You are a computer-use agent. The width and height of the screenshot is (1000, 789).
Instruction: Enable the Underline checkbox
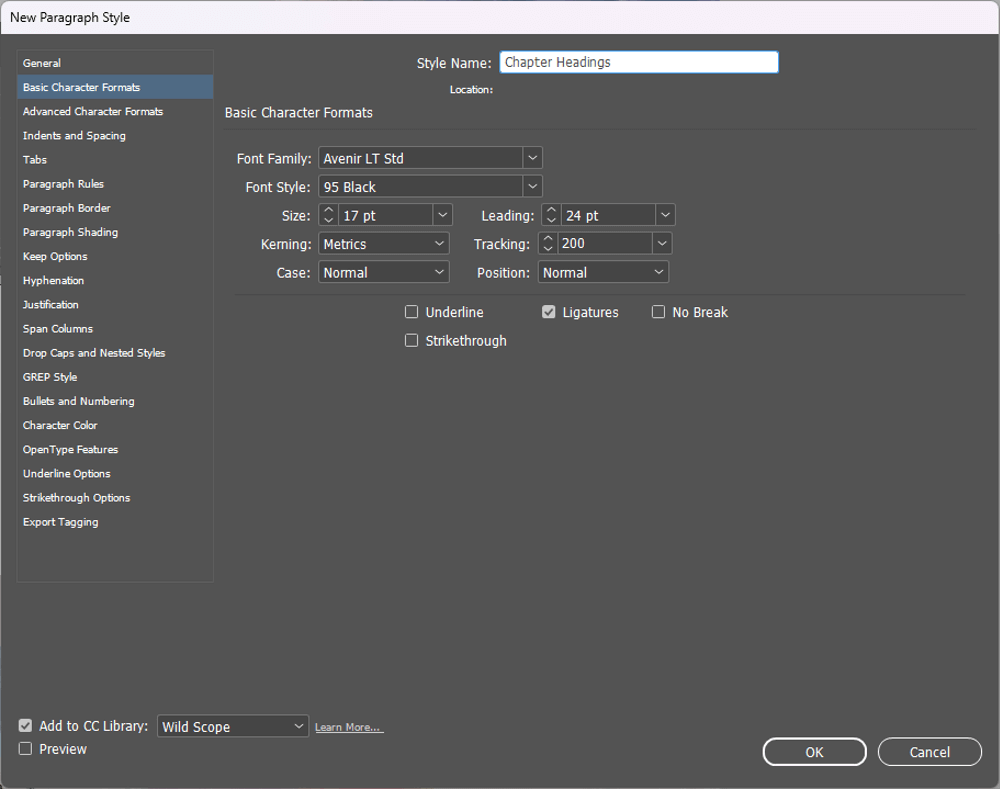[x=411, y=312]
